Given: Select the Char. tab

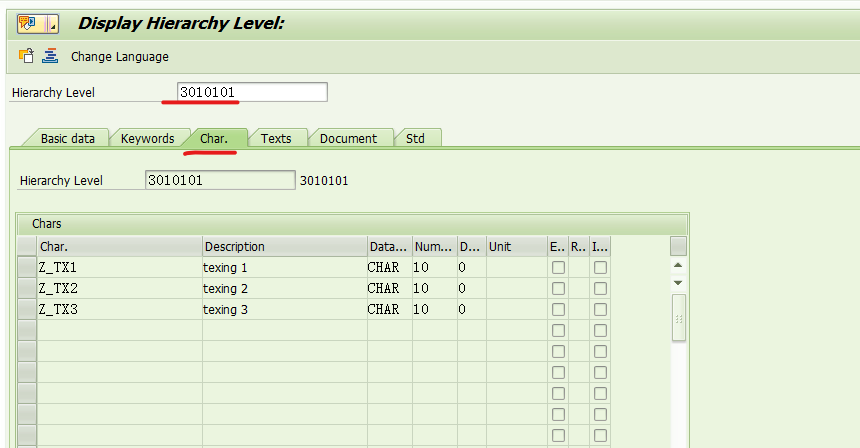Looking at the screenshot, I should pyautogui.click(x=214, y=138).
